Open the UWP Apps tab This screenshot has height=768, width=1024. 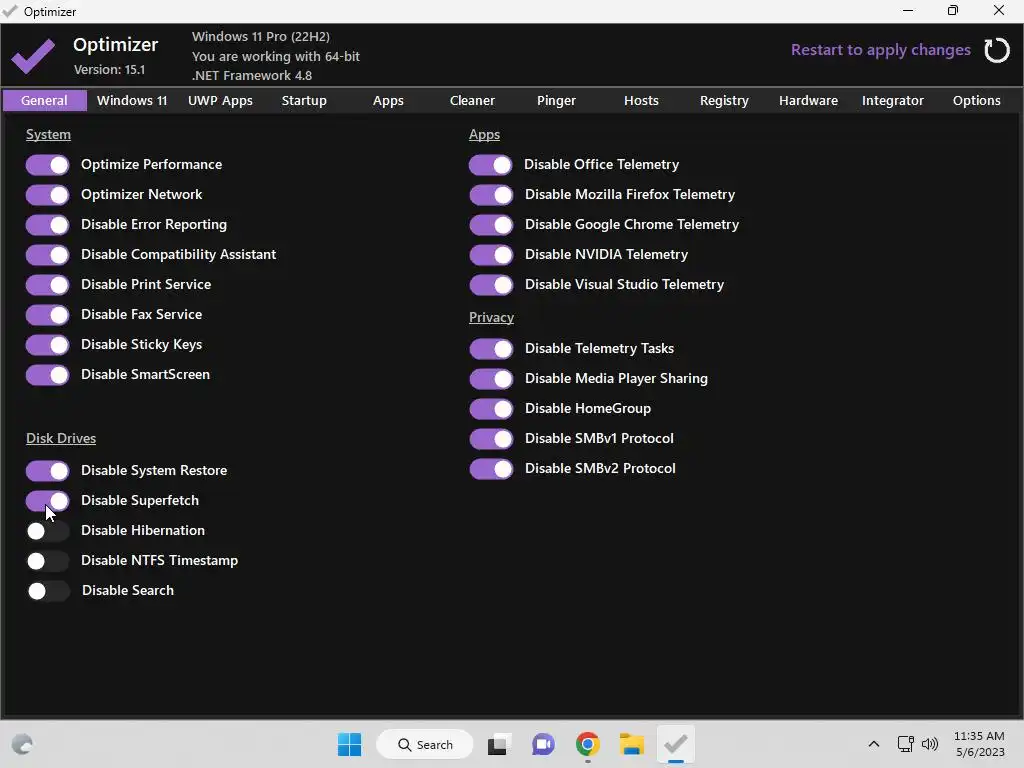point(220,101)
